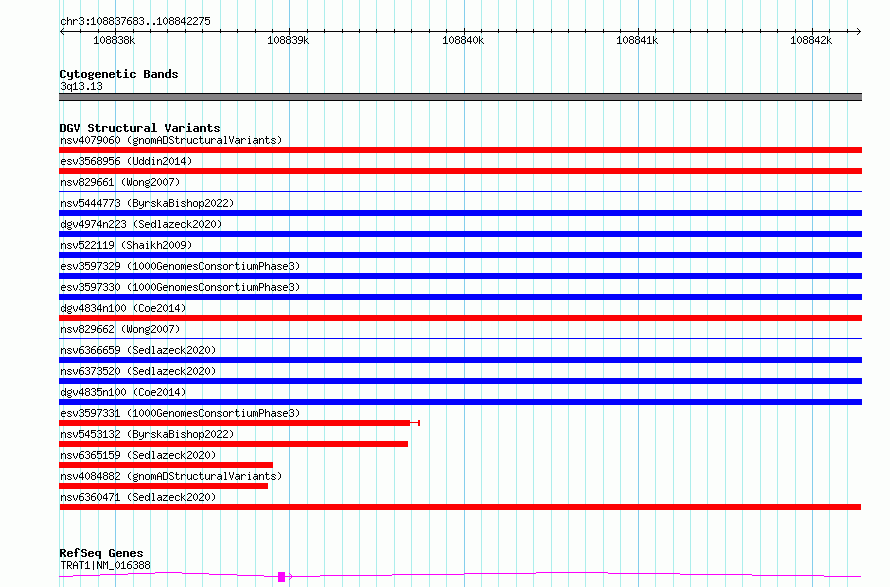Click the 108842k ruler position label
This screenshot has height=587, width=890.
point(811,40)
